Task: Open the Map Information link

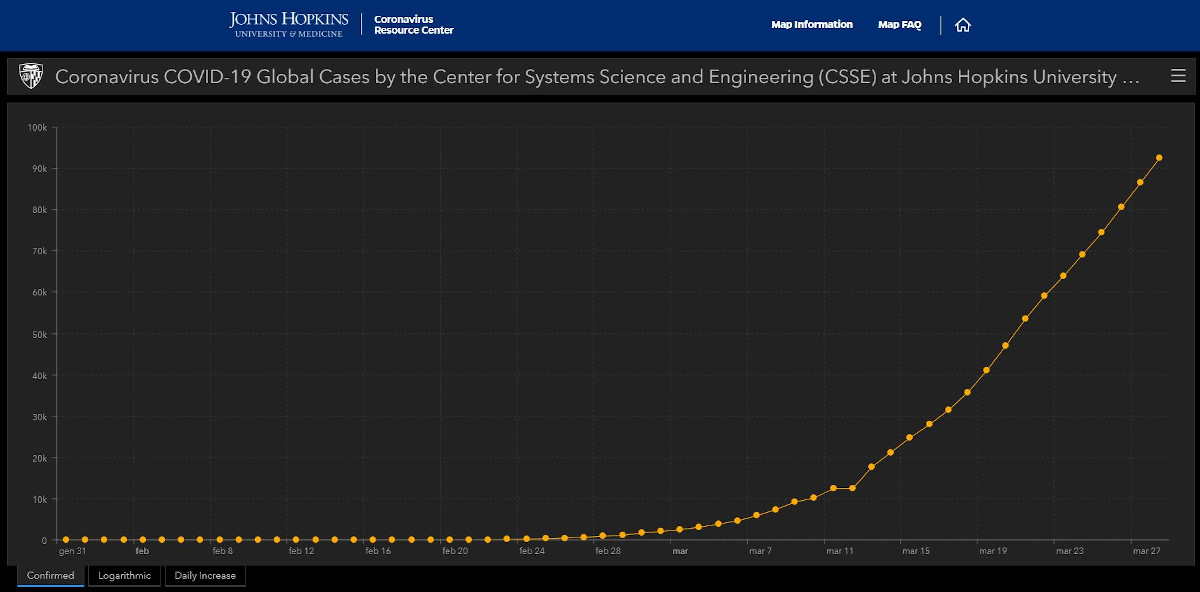Action: coord(812,25)
